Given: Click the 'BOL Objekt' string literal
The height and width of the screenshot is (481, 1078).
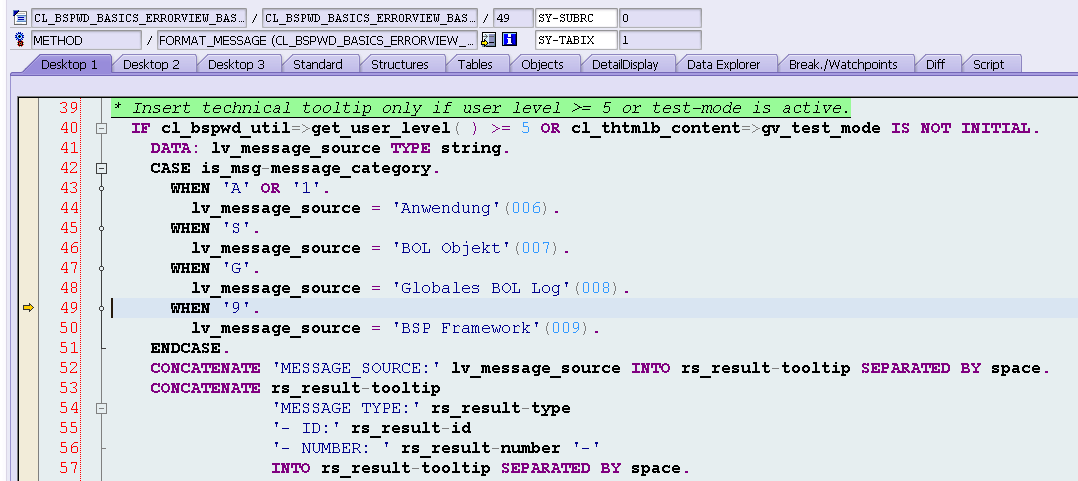Looking at the screenshot, I should (451, 248).
